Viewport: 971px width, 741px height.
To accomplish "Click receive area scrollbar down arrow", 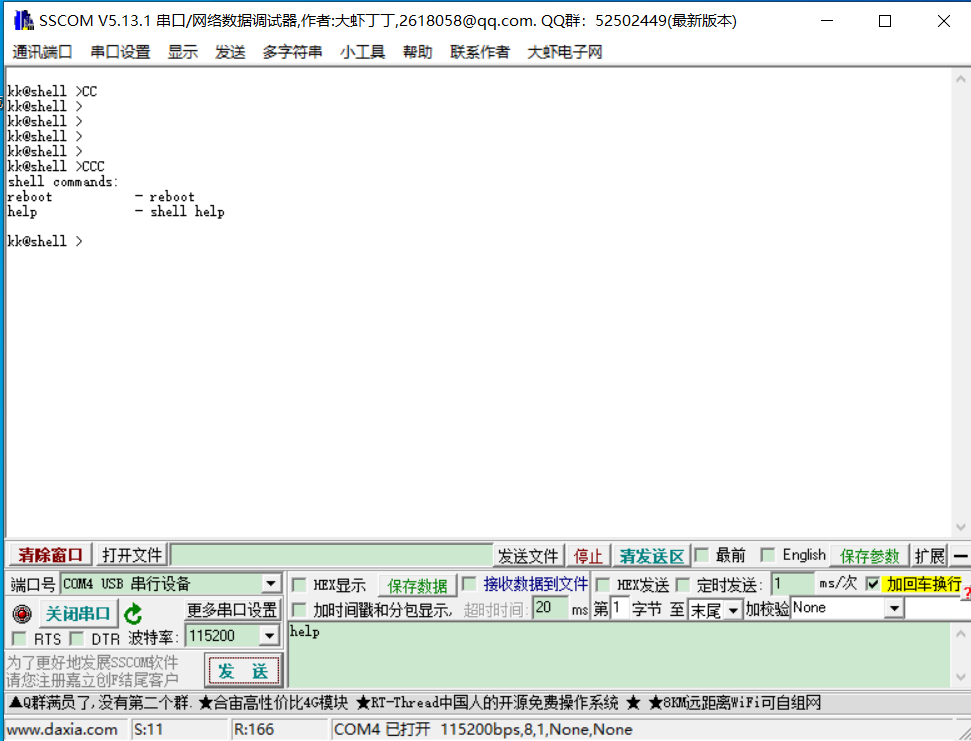I will pyautogui.click(x=960, y=527).
